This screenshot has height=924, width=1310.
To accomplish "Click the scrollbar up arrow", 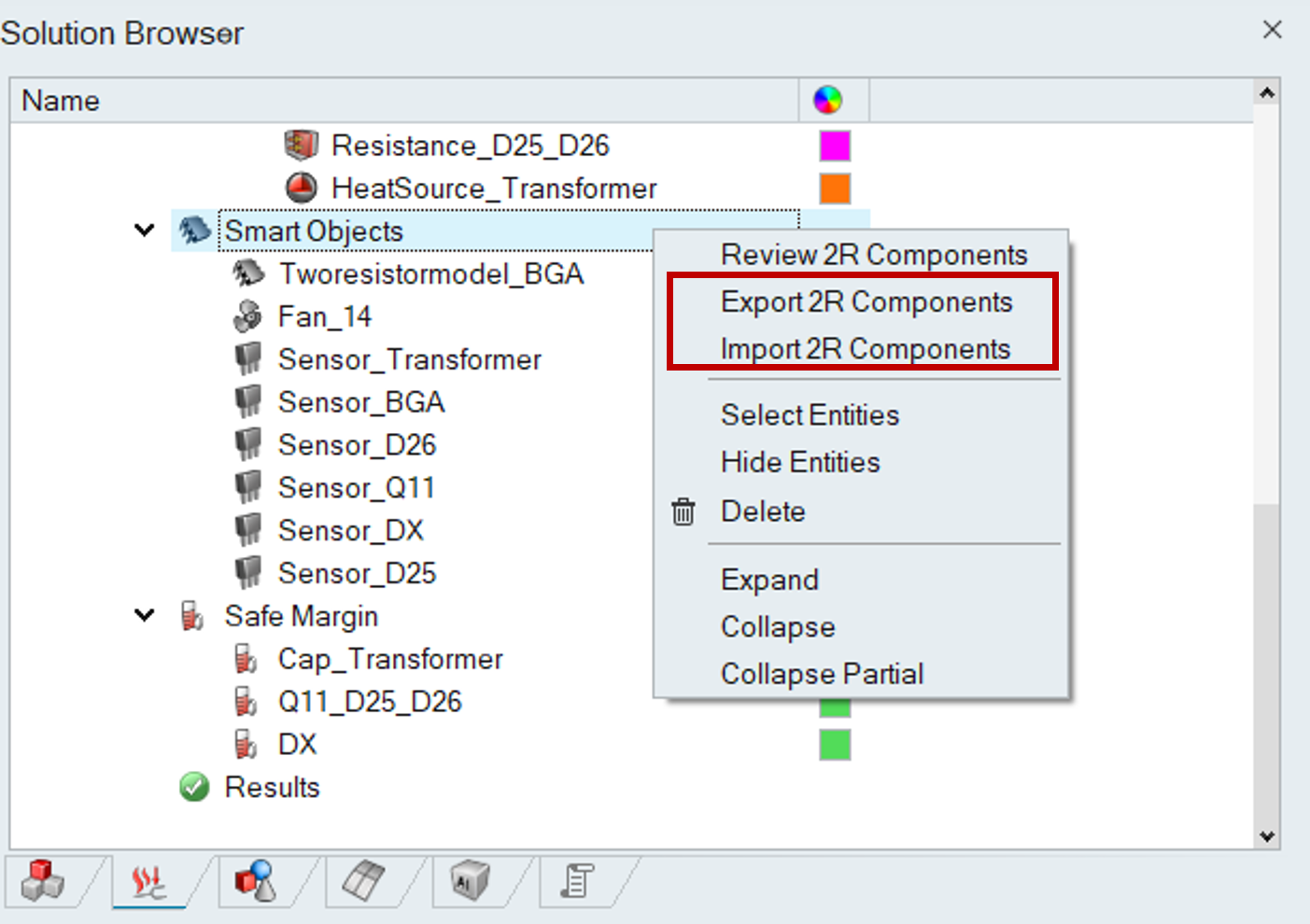I will 1267,92.
